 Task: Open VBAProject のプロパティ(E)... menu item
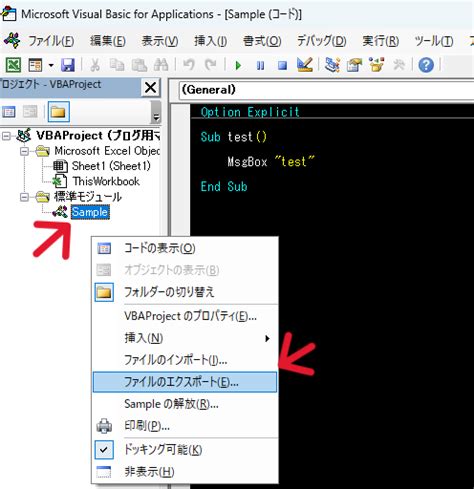[185, 316]
